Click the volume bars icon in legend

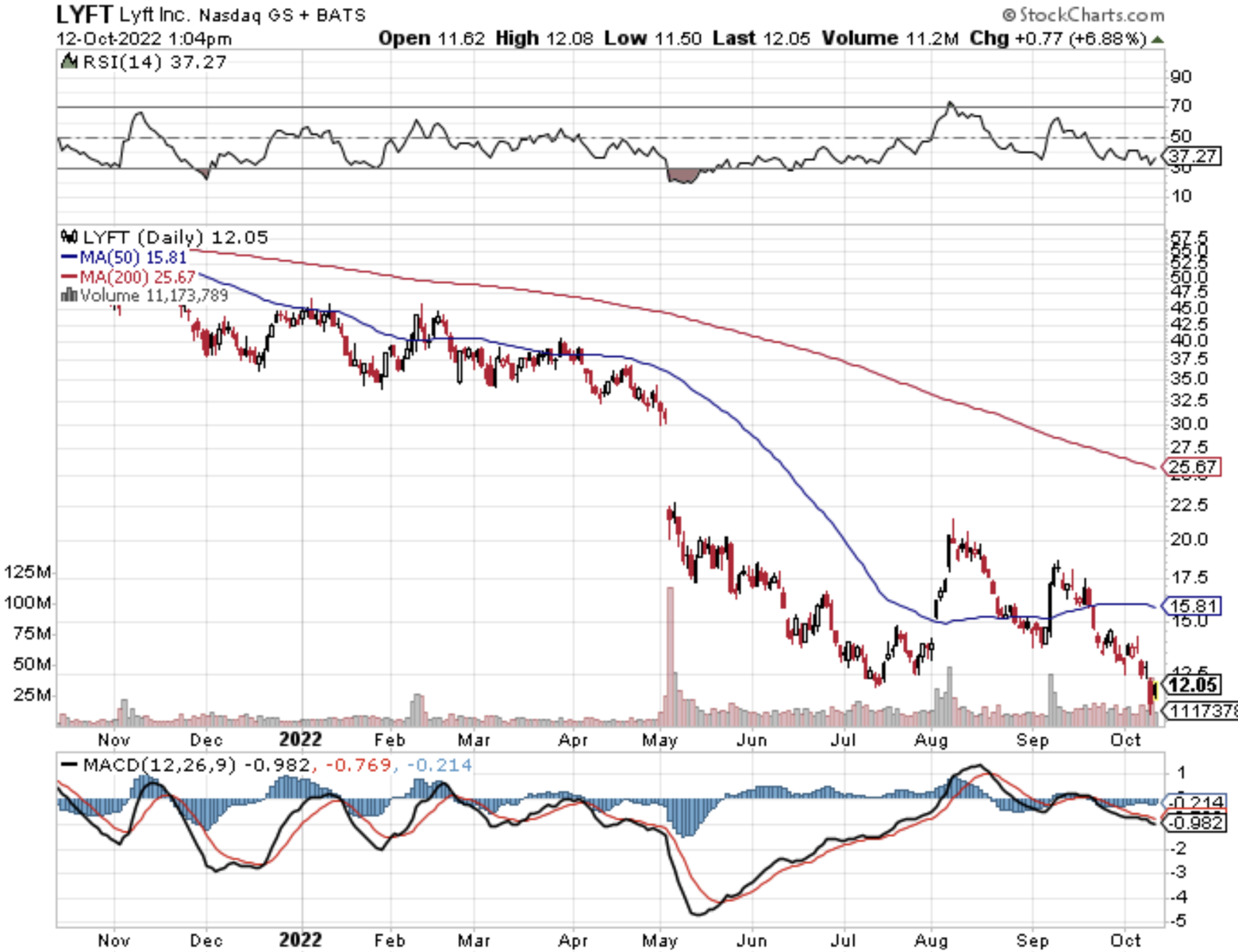pos(69,295)
